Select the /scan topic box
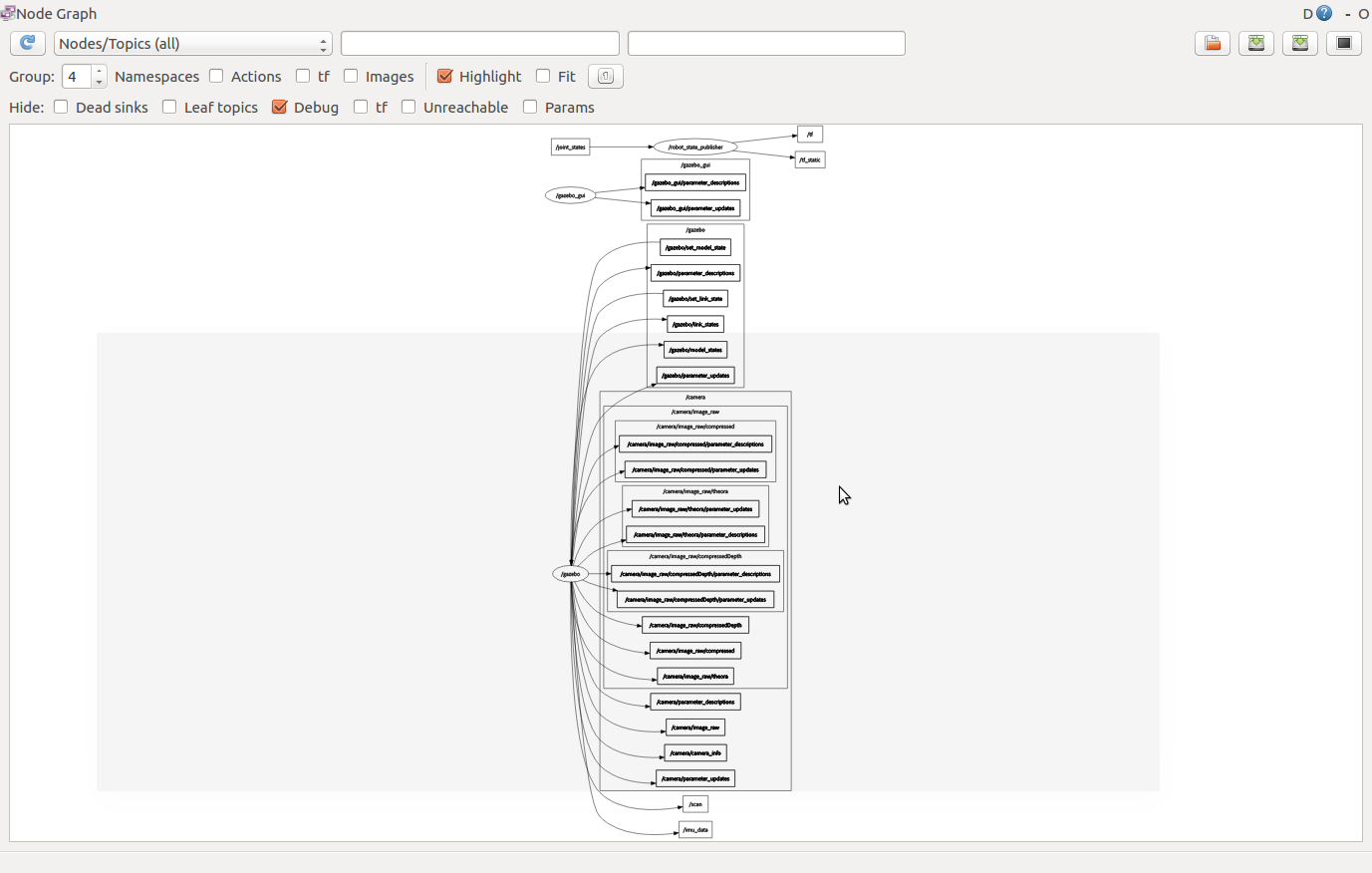Viewport: 1372px width, 873px height. 695,804
